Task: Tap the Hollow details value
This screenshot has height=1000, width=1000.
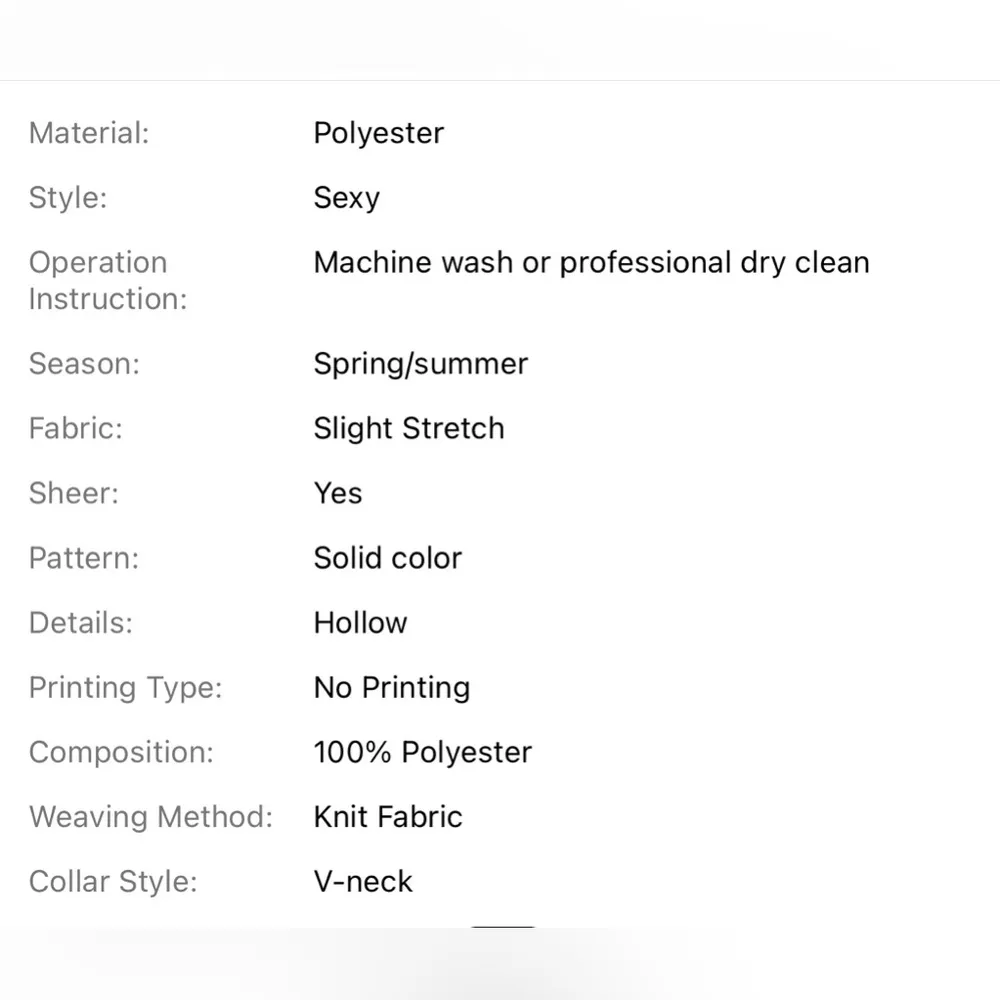Action: [360, 623]
